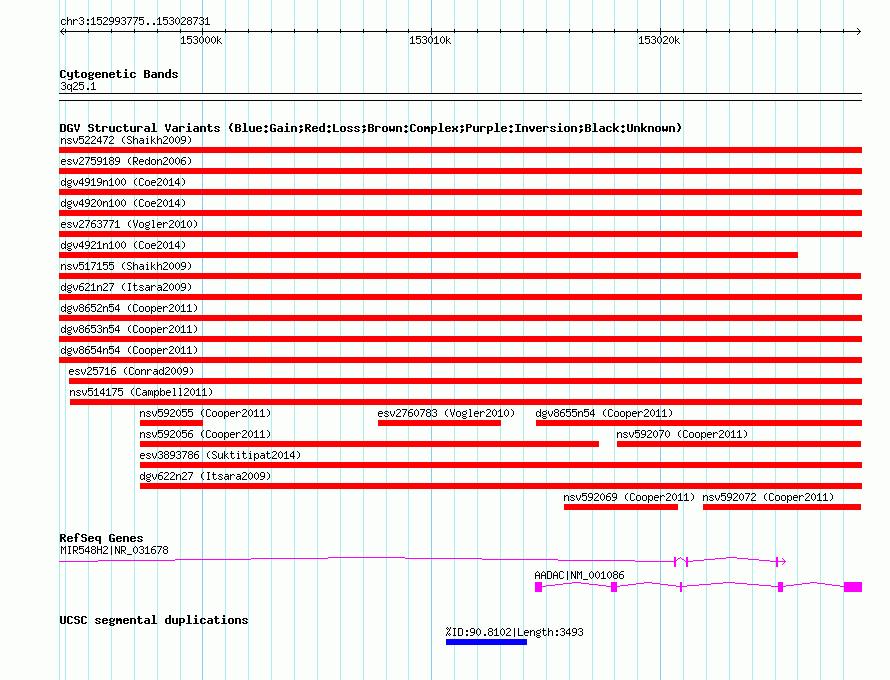
Task: Open the dgv4920n100 (Coe2014) variant
Action: tap(123, 203)
